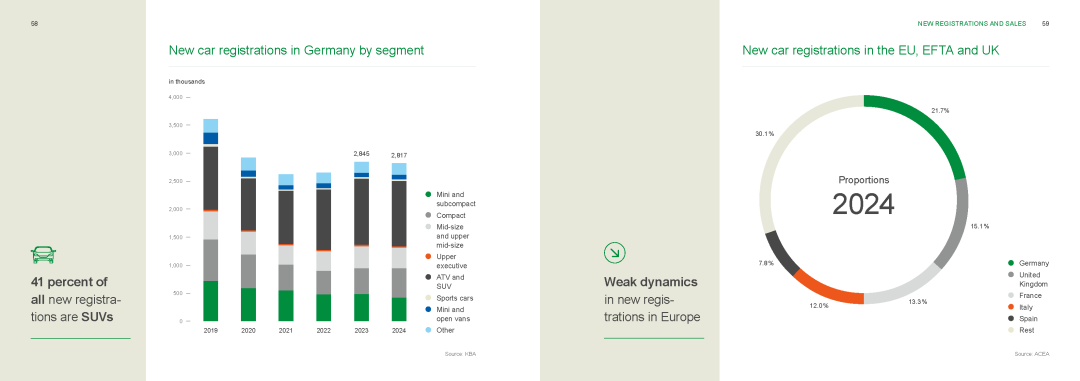
Task: Click the orange 12.0% Italy donut segment
Action: point(824,289)
